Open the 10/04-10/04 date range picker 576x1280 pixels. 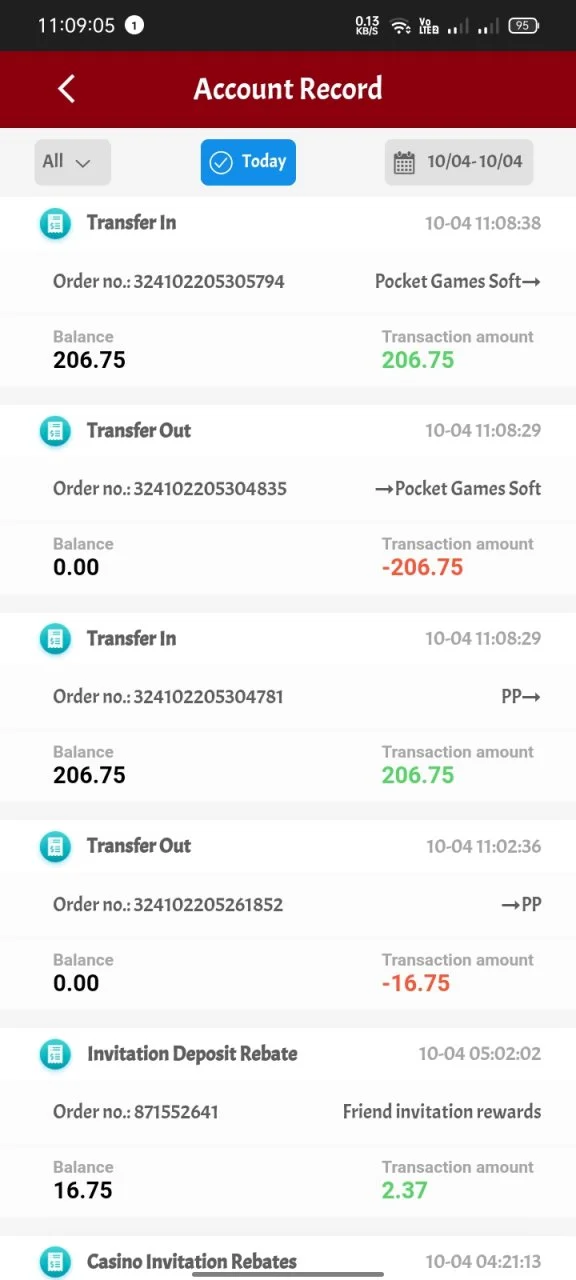tap(459, 162)
